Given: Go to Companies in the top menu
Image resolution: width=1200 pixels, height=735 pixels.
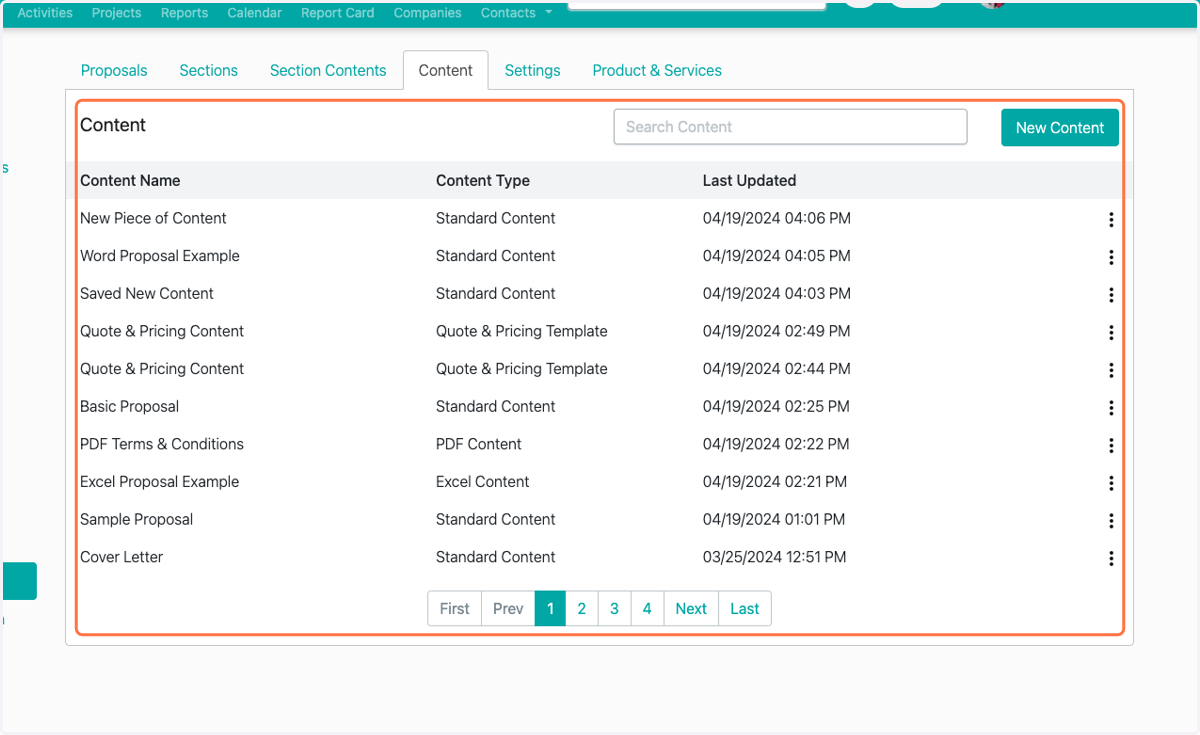Looking at the screenshot, I should click(428, 13).
